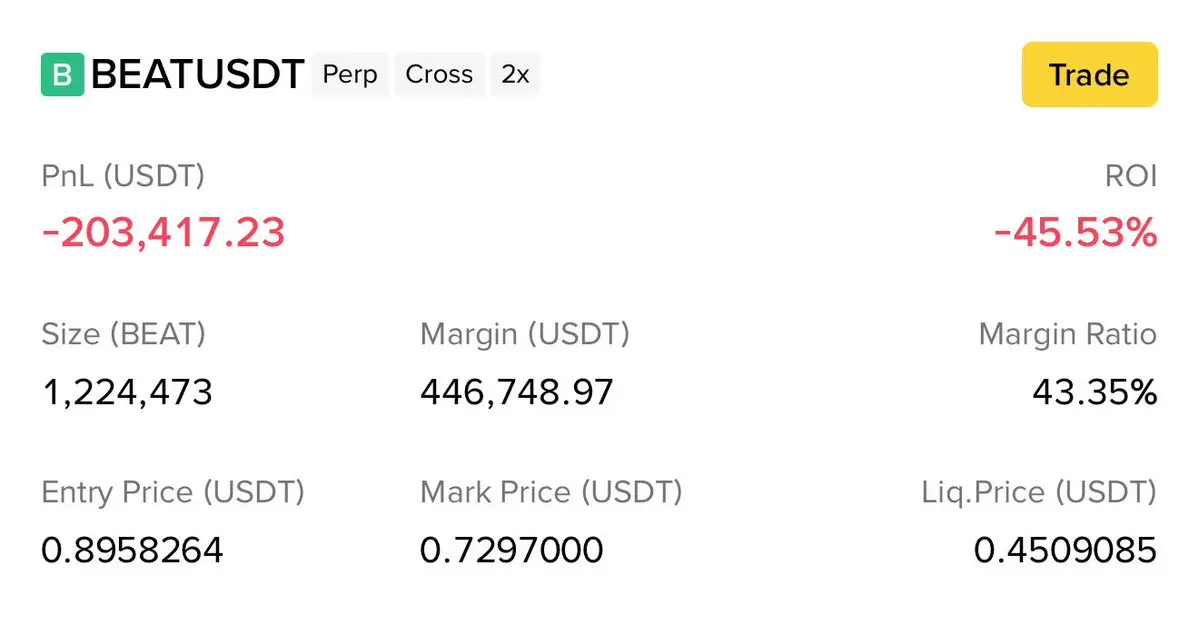The height and width of the screenshot is (625, 1199).
Task: Click the green BEAT token icon
Action: 62,75
